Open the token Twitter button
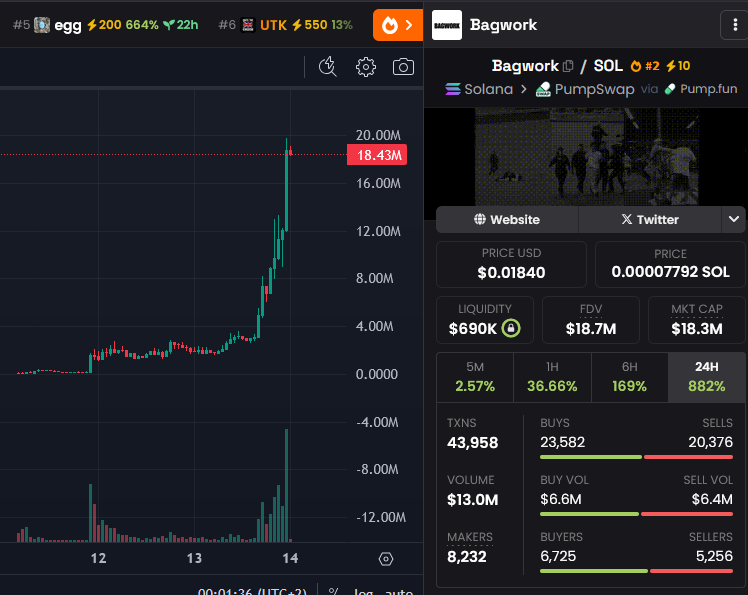The image size is (748, 595). [x=650, y=219]
